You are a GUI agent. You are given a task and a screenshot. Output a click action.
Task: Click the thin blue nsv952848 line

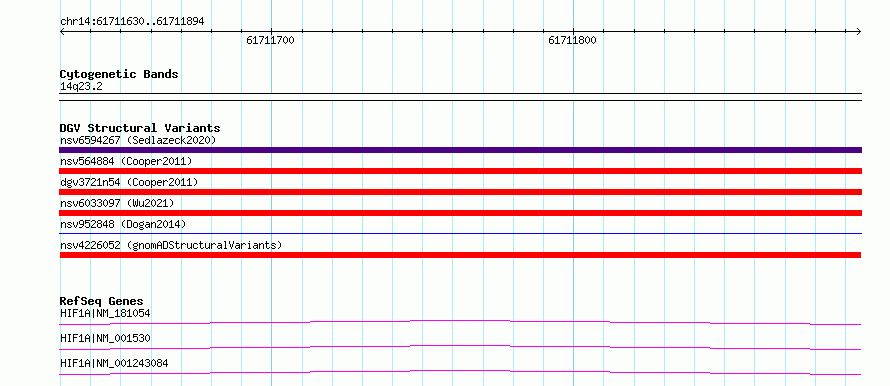click(461, 233)
